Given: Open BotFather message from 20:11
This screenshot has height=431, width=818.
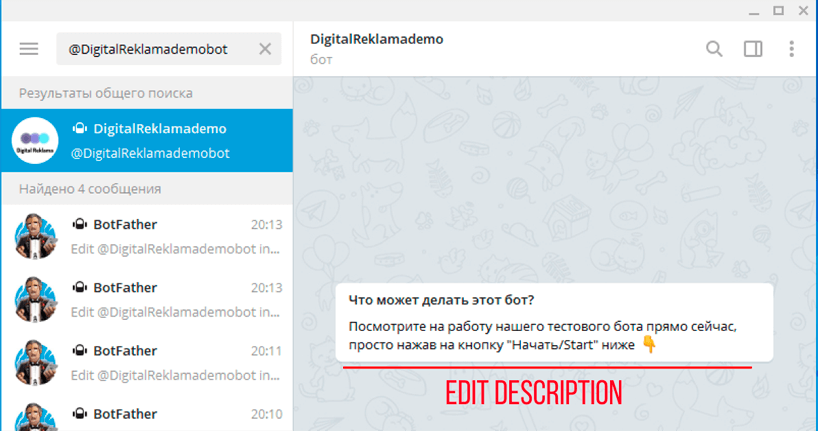Looking at the screenshot, I should (147, 363).
